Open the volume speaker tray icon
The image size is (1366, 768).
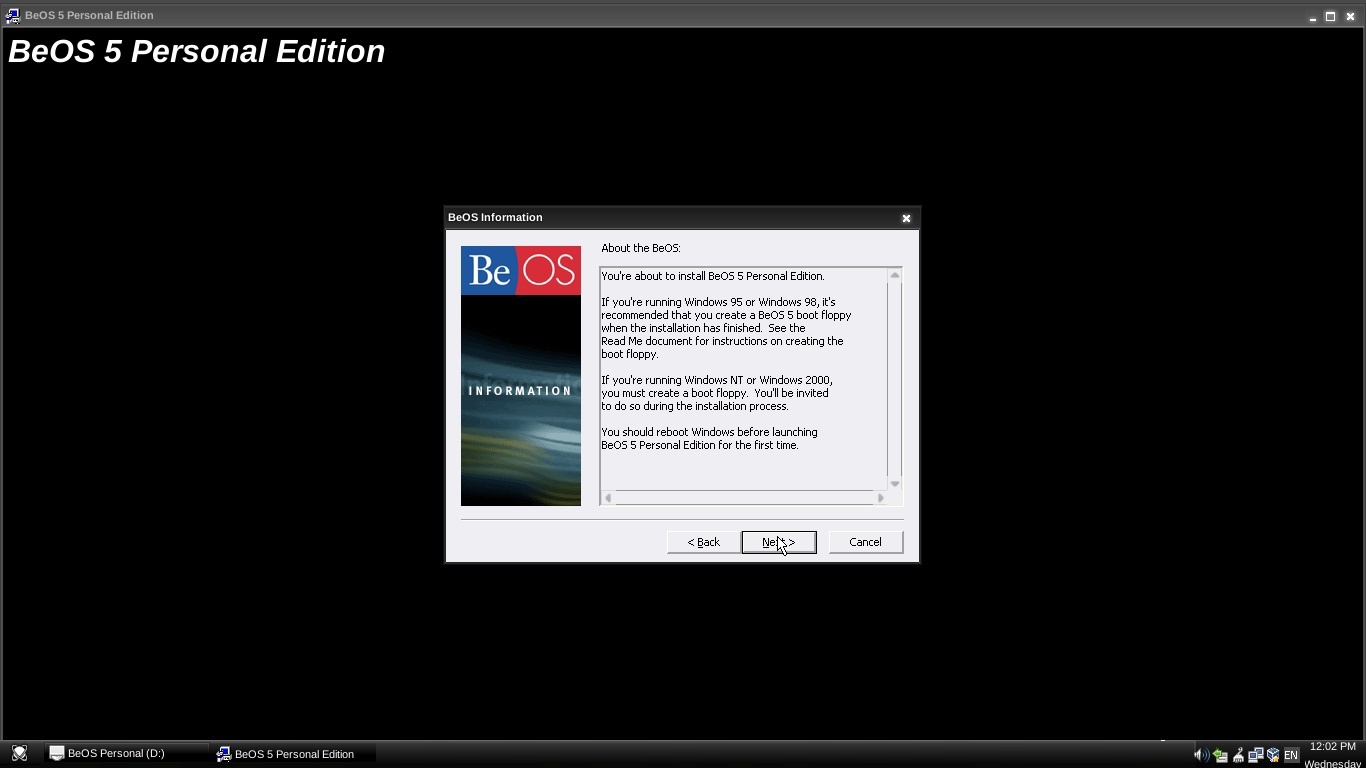pos(1201,755)
